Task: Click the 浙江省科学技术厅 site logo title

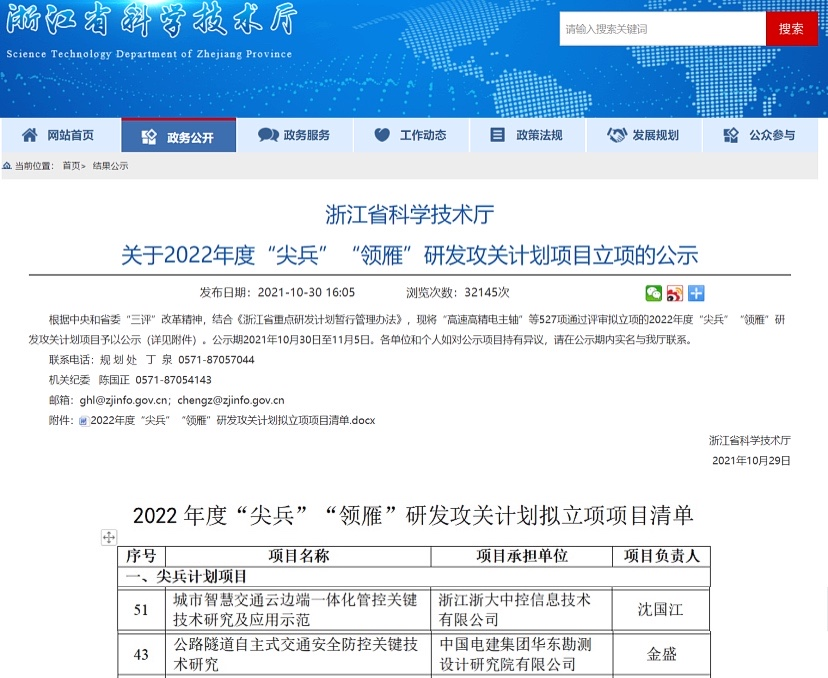Action: (x=151, y=21)
